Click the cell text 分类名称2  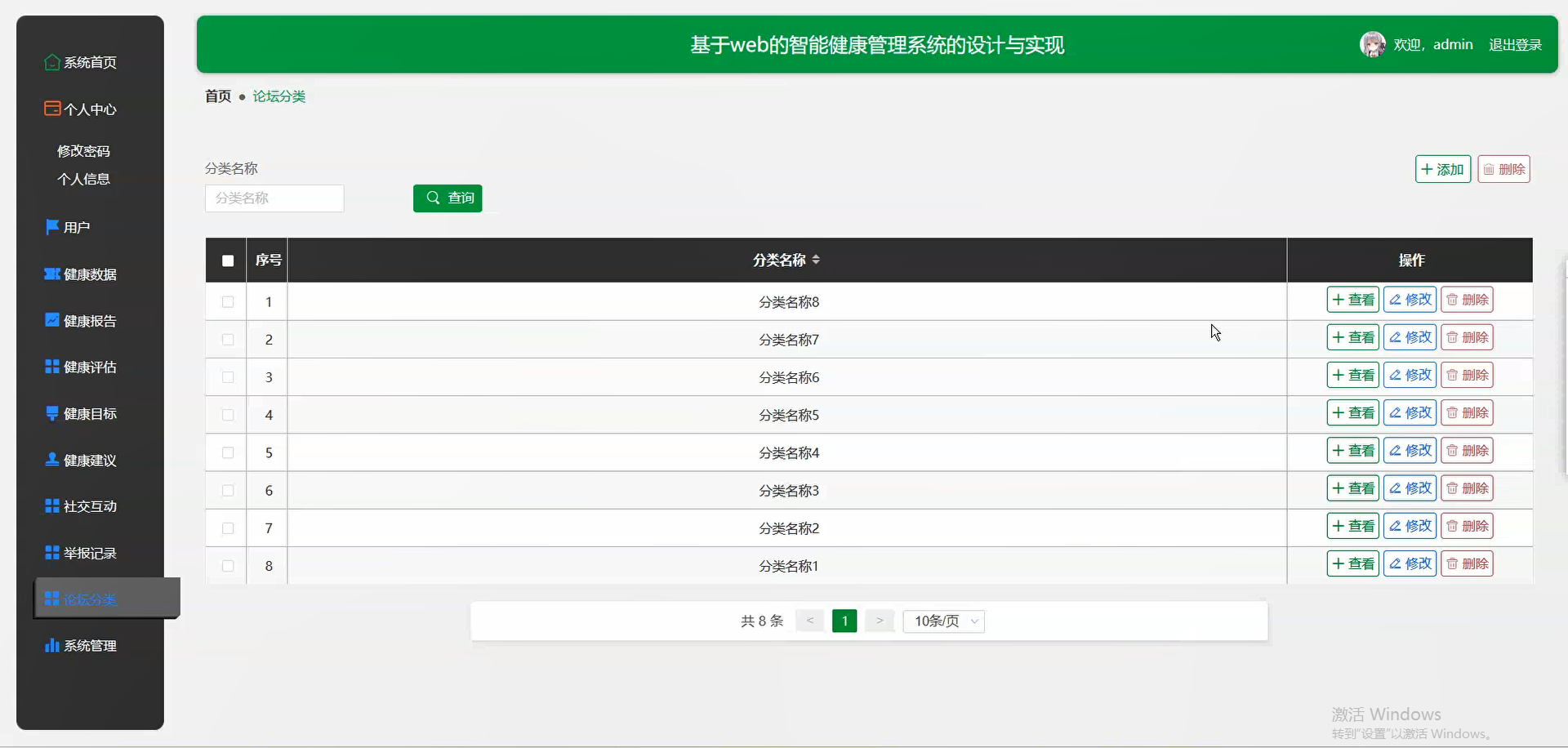click(789, 528)
